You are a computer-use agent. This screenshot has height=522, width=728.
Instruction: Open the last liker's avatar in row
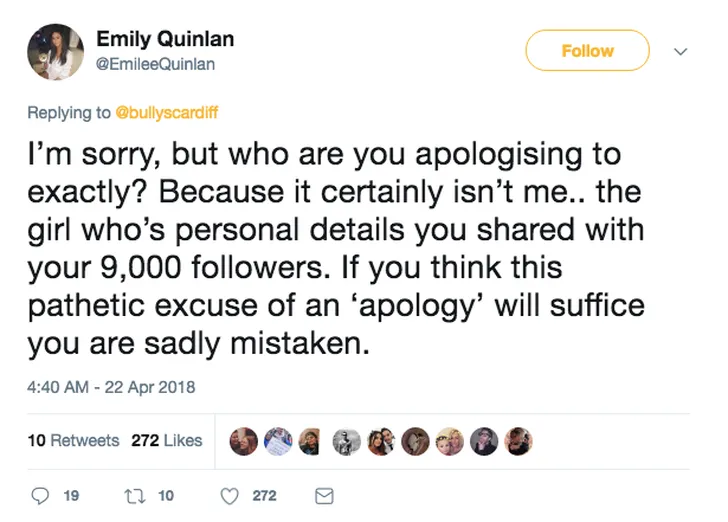click(x=518, y=441)
